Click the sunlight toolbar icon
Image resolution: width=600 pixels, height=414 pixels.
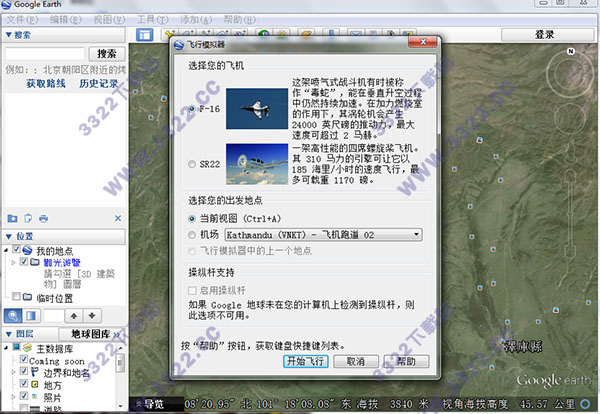[x=282, y=33]
